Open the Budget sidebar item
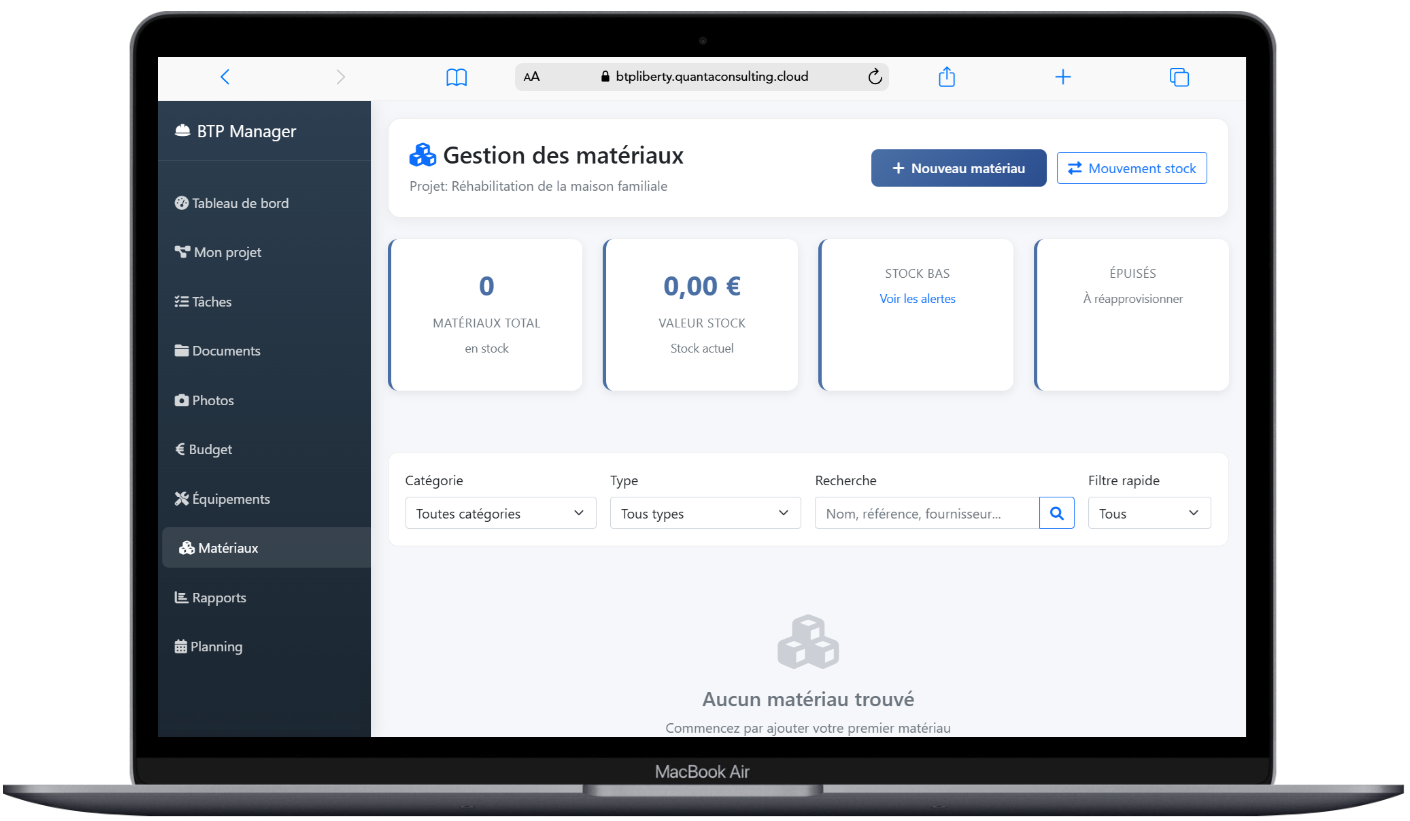Screen dimensions: 1410x821 pos(210,450)
